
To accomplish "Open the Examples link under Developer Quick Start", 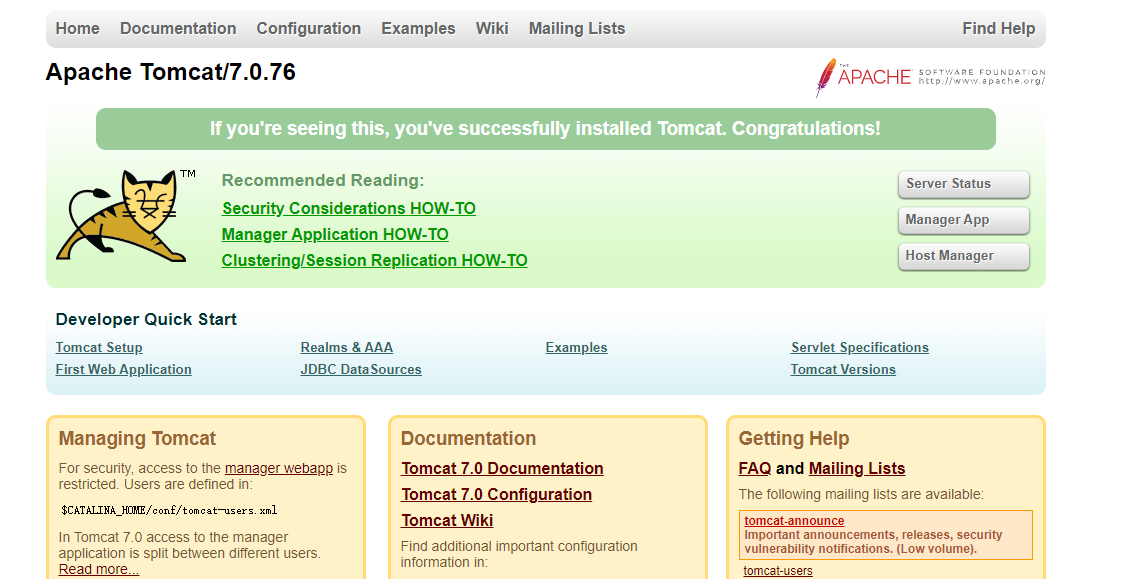I will click(x=576, y=348).
